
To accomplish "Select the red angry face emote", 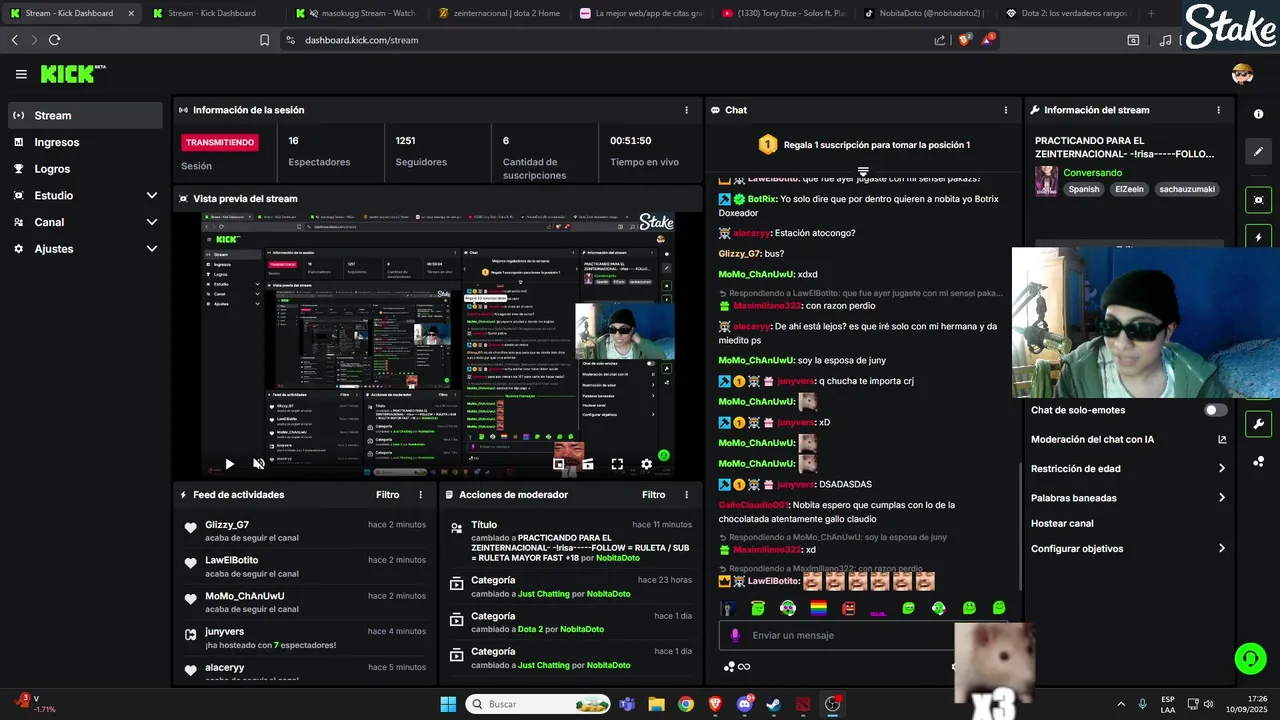I will (x=848, y=608).
